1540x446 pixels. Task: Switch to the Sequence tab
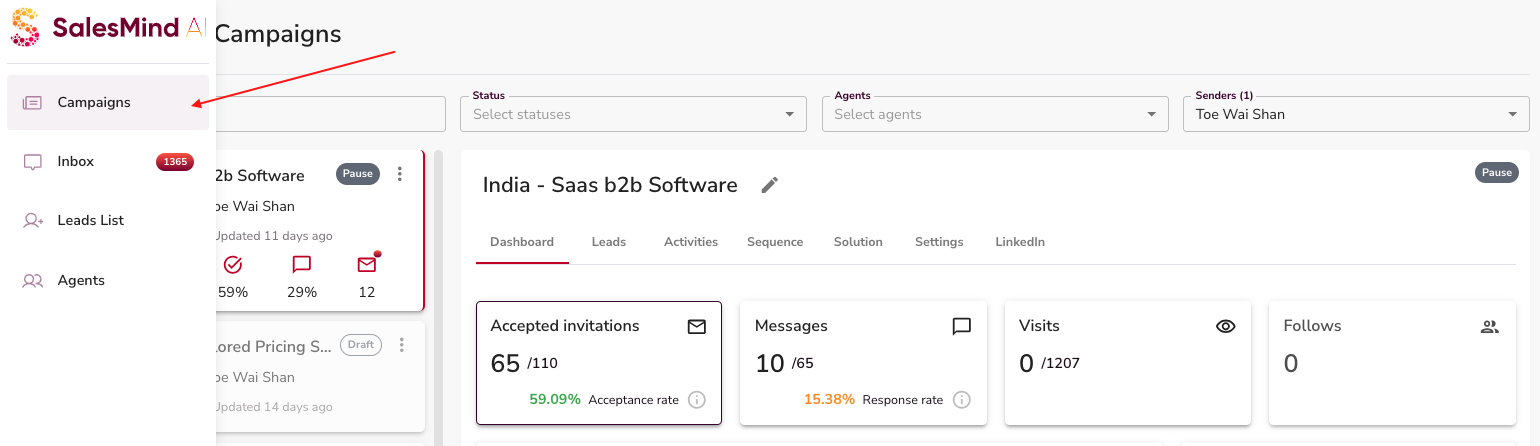coord(774,242)
